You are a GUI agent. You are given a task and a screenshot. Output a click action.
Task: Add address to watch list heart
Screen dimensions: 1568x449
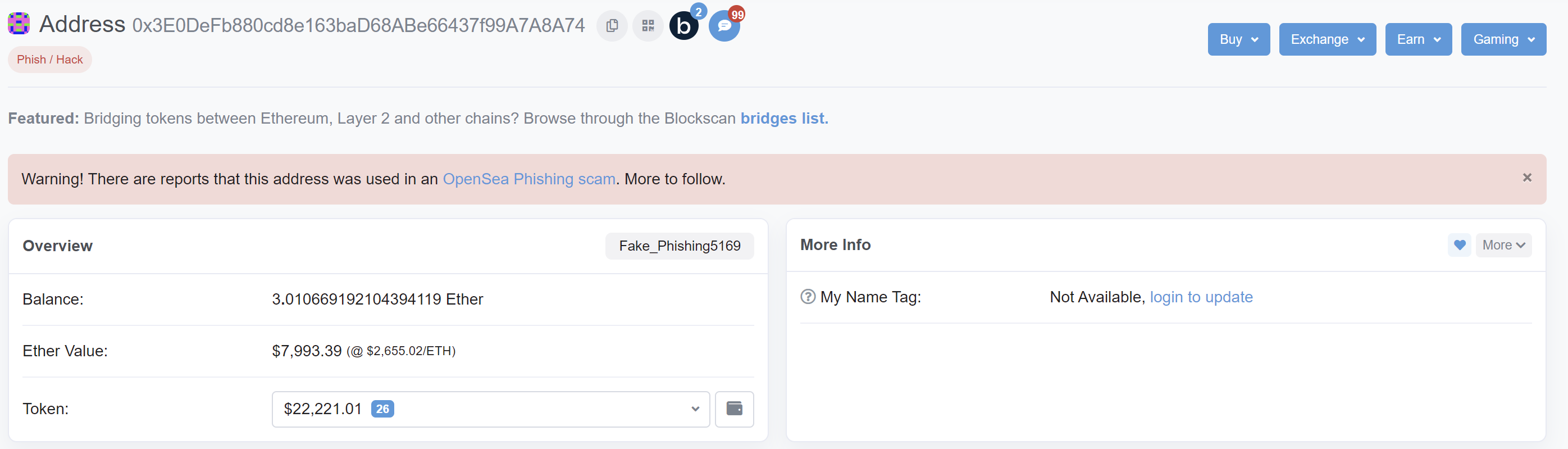(1459, 245)
